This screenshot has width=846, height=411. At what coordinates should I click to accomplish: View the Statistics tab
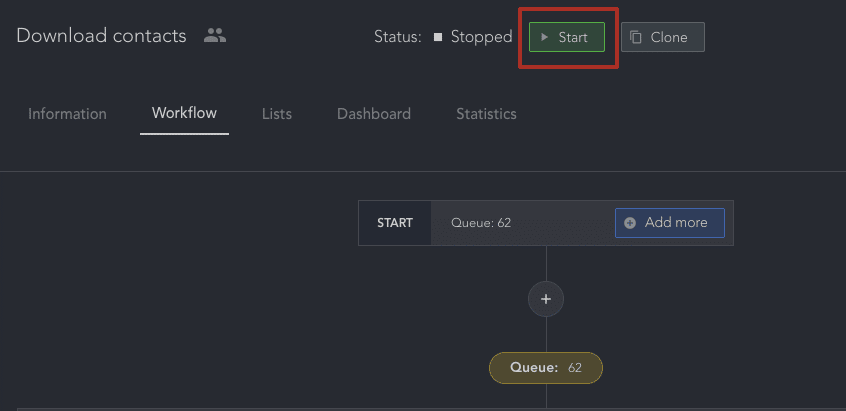point(486,114)
